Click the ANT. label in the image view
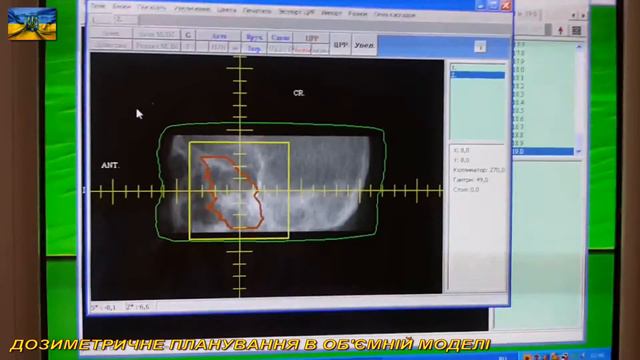Screen dimensions: 640x360 (x=110, y=165)
